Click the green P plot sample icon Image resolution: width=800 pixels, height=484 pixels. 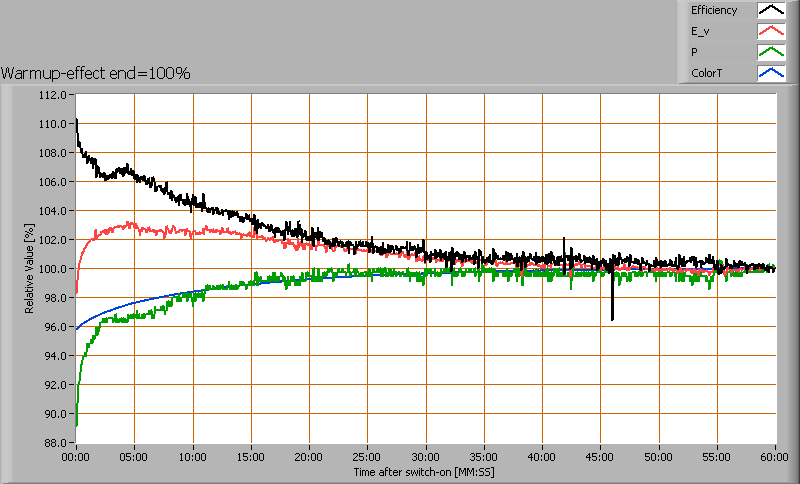click(770, 52)
